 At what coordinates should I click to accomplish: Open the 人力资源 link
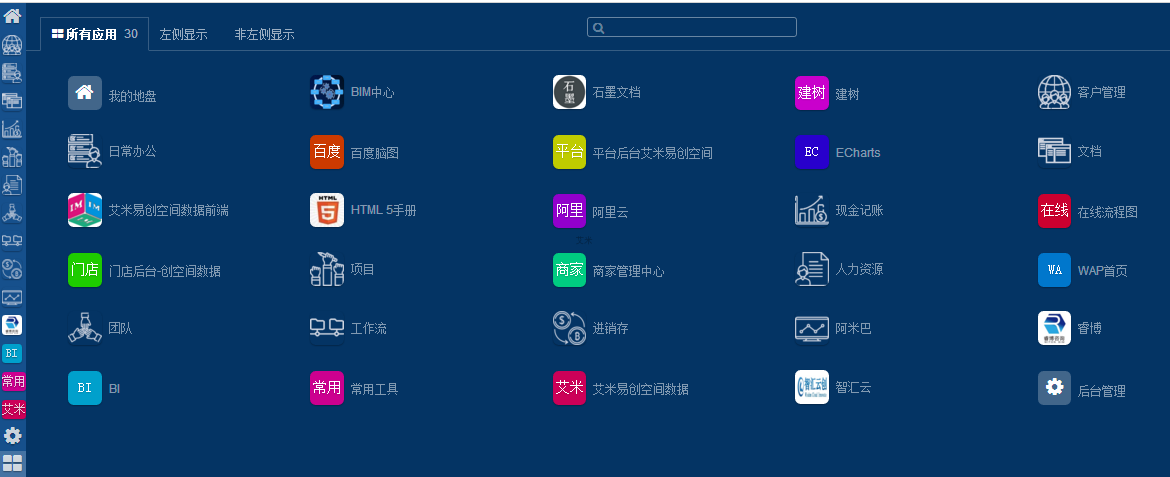[x=859, y=270]
